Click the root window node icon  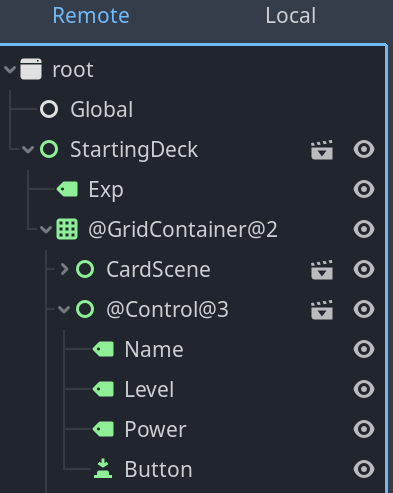click(x=31, y=69)
